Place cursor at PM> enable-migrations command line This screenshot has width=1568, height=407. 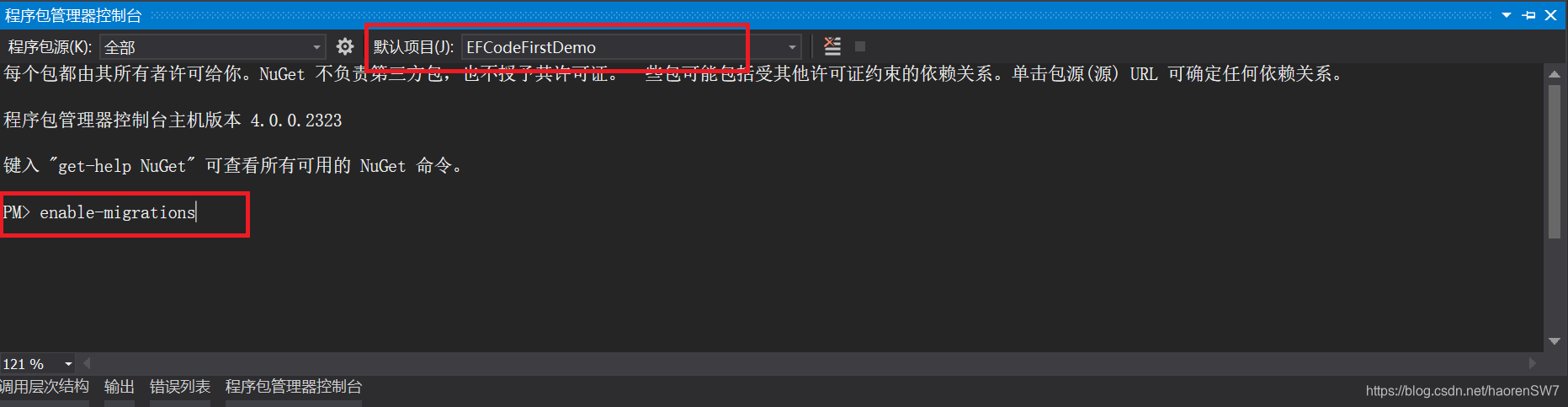[100, 212]
